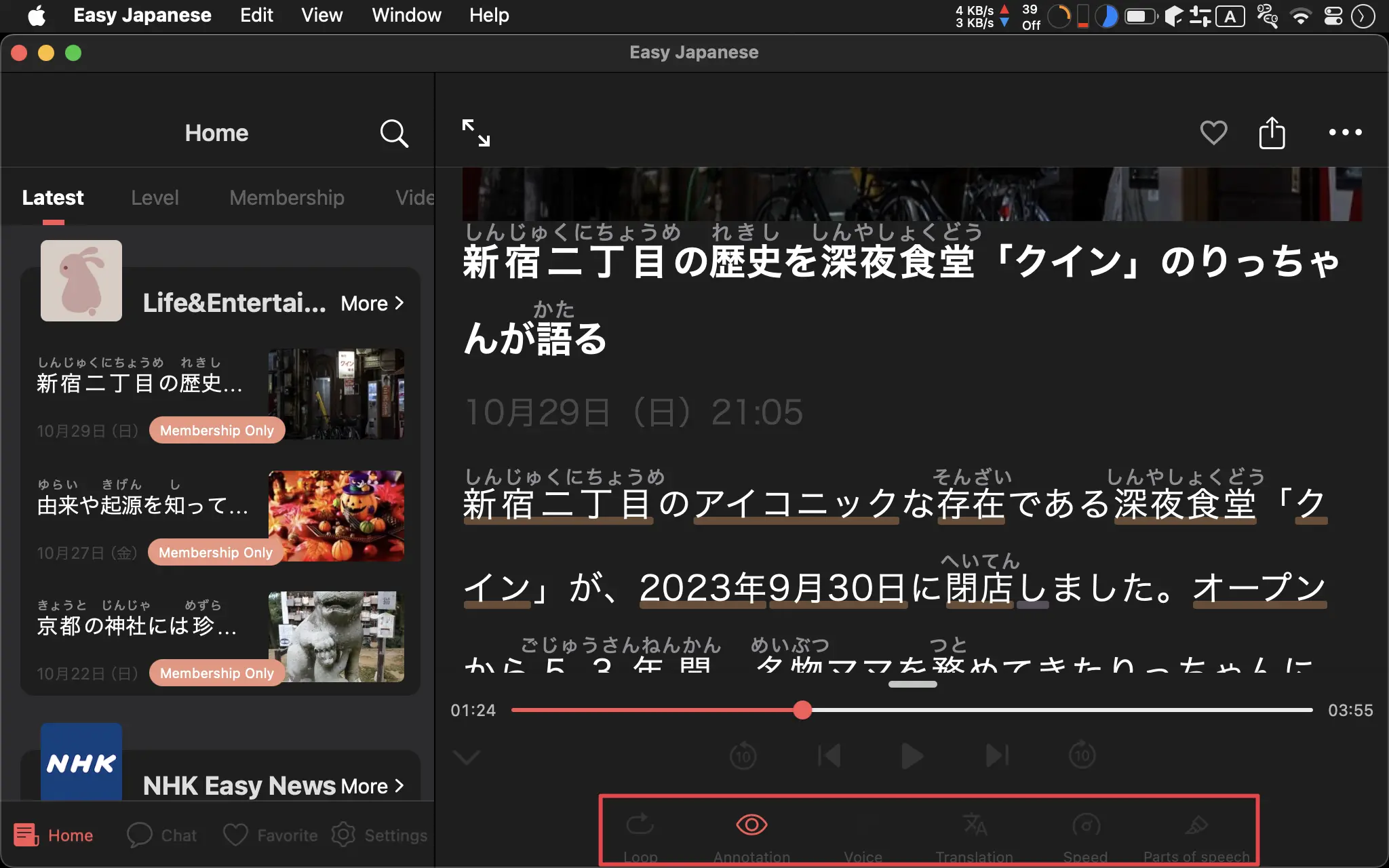Expand article to fullscreen with arrows icon
The width and height of the screenshot is (1389, 868).
[475, 133]
